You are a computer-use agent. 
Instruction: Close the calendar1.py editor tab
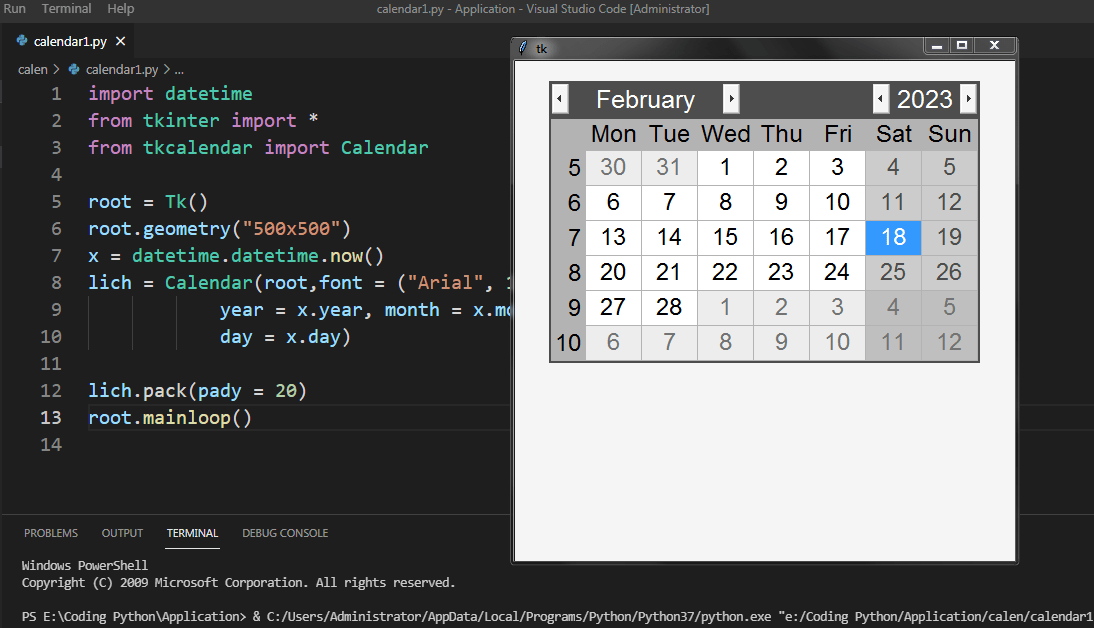click(120, 42)
